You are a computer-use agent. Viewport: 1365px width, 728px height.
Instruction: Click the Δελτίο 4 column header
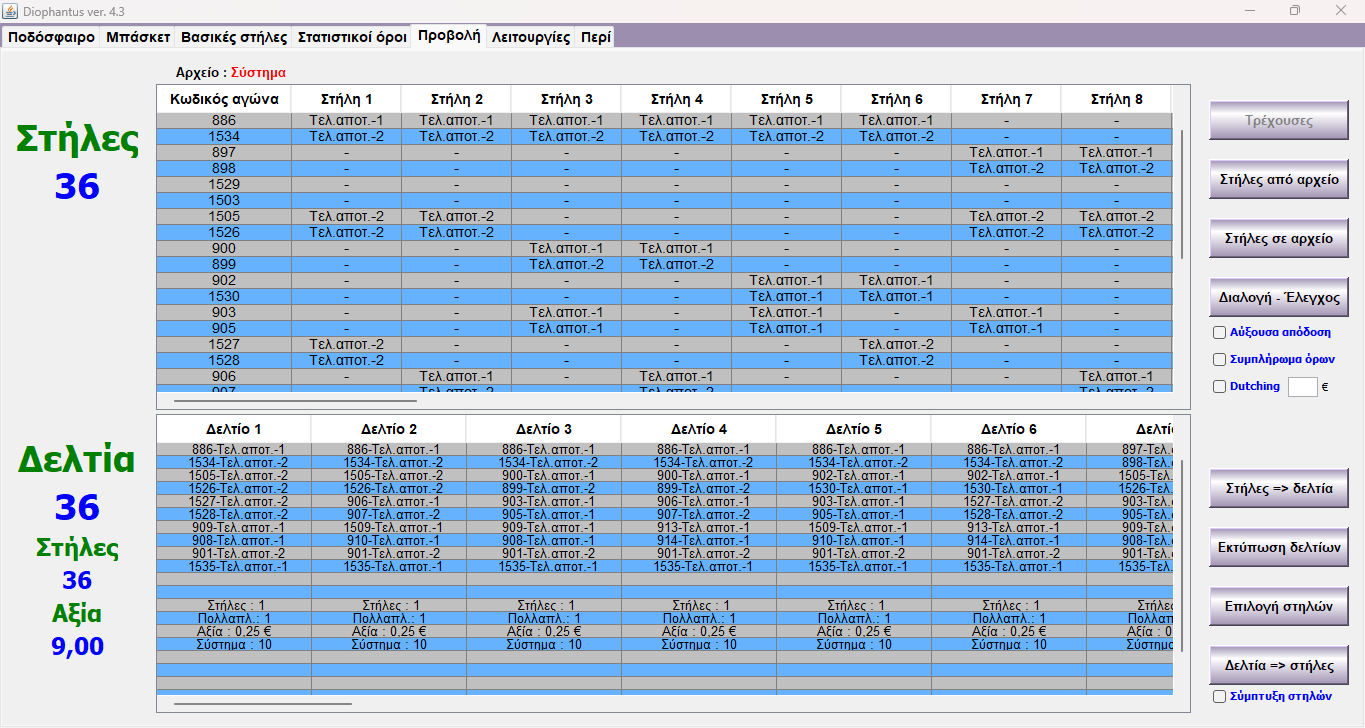tap(699, 428)
